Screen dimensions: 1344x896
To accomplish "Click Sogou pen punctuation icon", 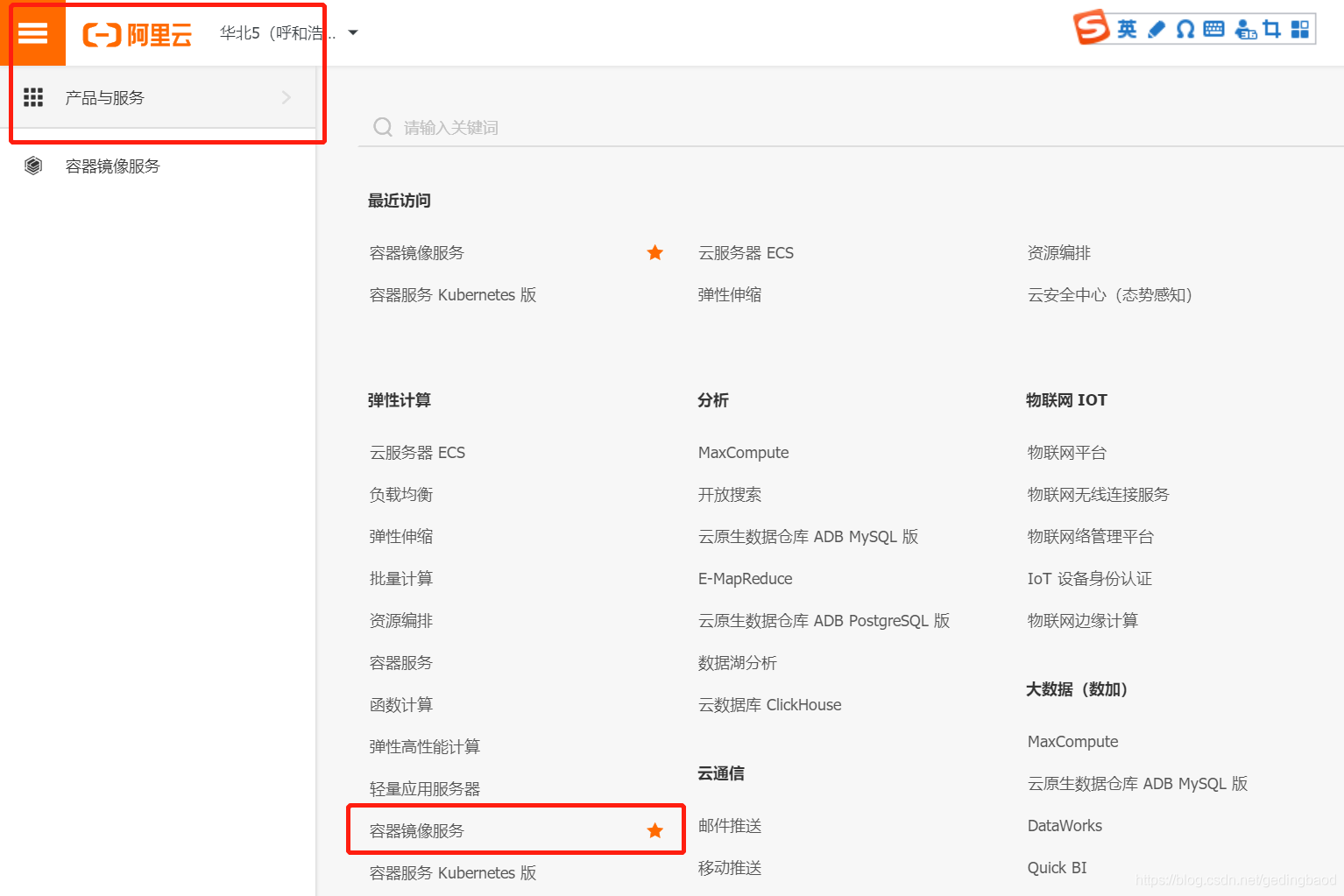I will coord(1157,30).
